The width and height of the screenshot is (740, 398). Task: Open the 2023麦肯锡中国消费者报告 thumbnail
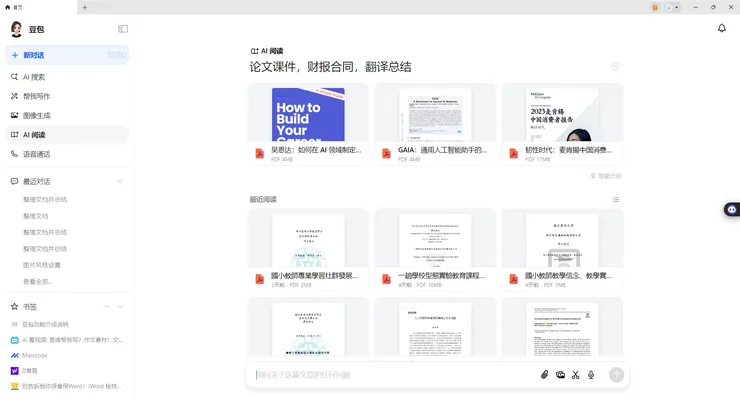point(563,114)
